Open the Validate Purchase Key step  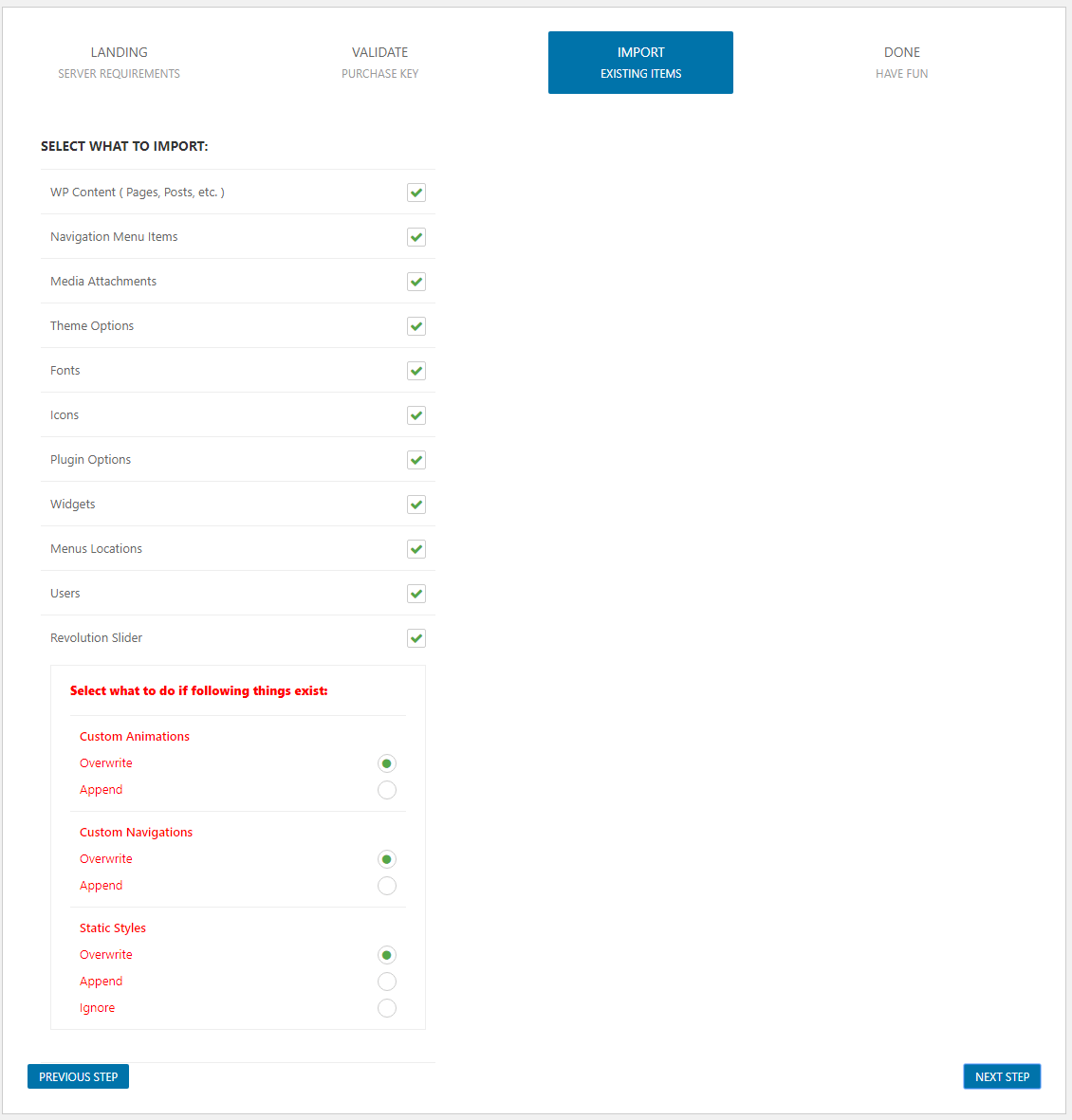click(379, 63)
